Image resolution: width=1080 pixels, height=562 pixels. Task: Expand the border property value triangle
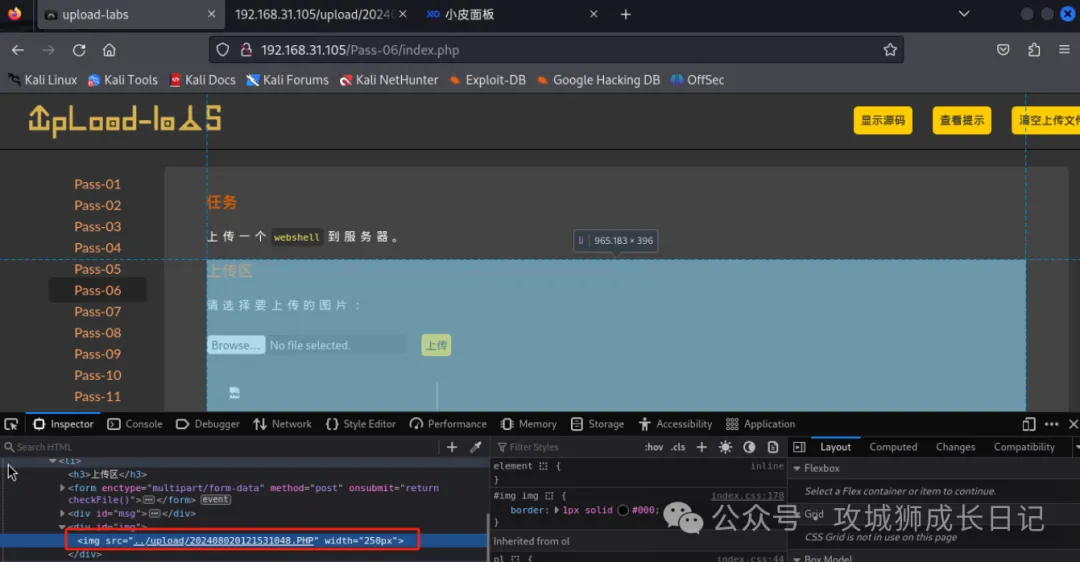[x=557, y=510]
